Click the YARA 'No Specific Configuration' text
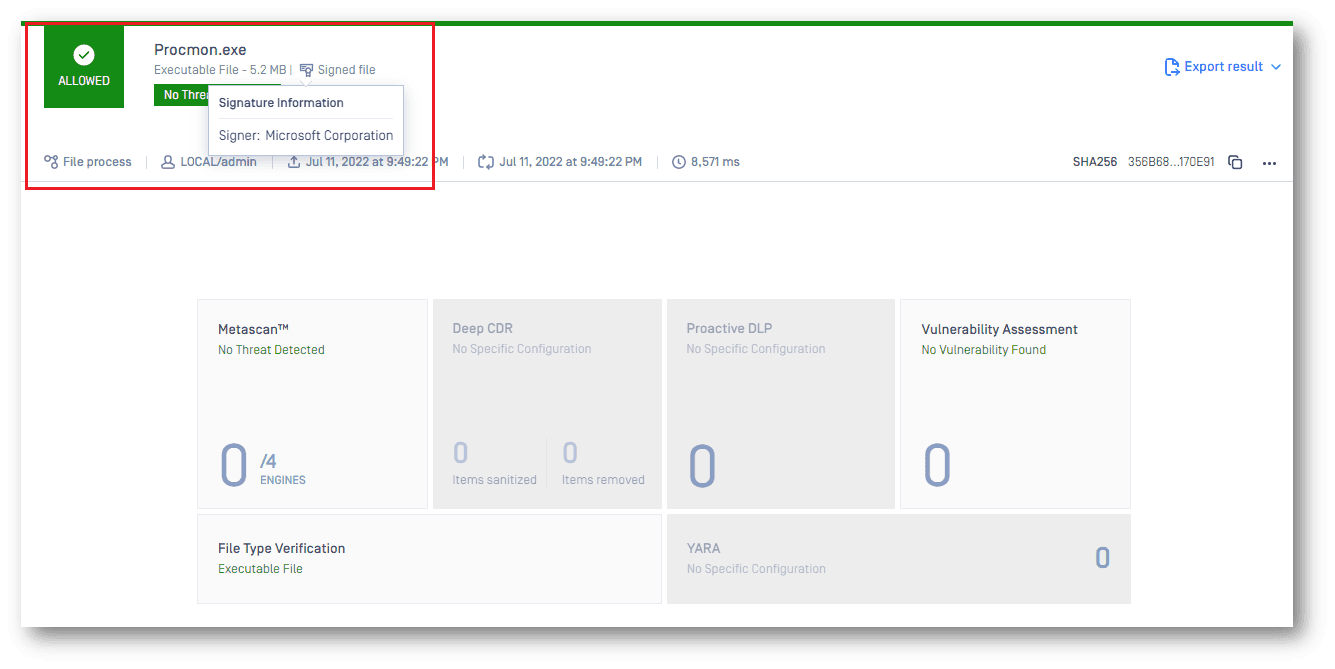 pyautogui.click(x=756, y=569)
